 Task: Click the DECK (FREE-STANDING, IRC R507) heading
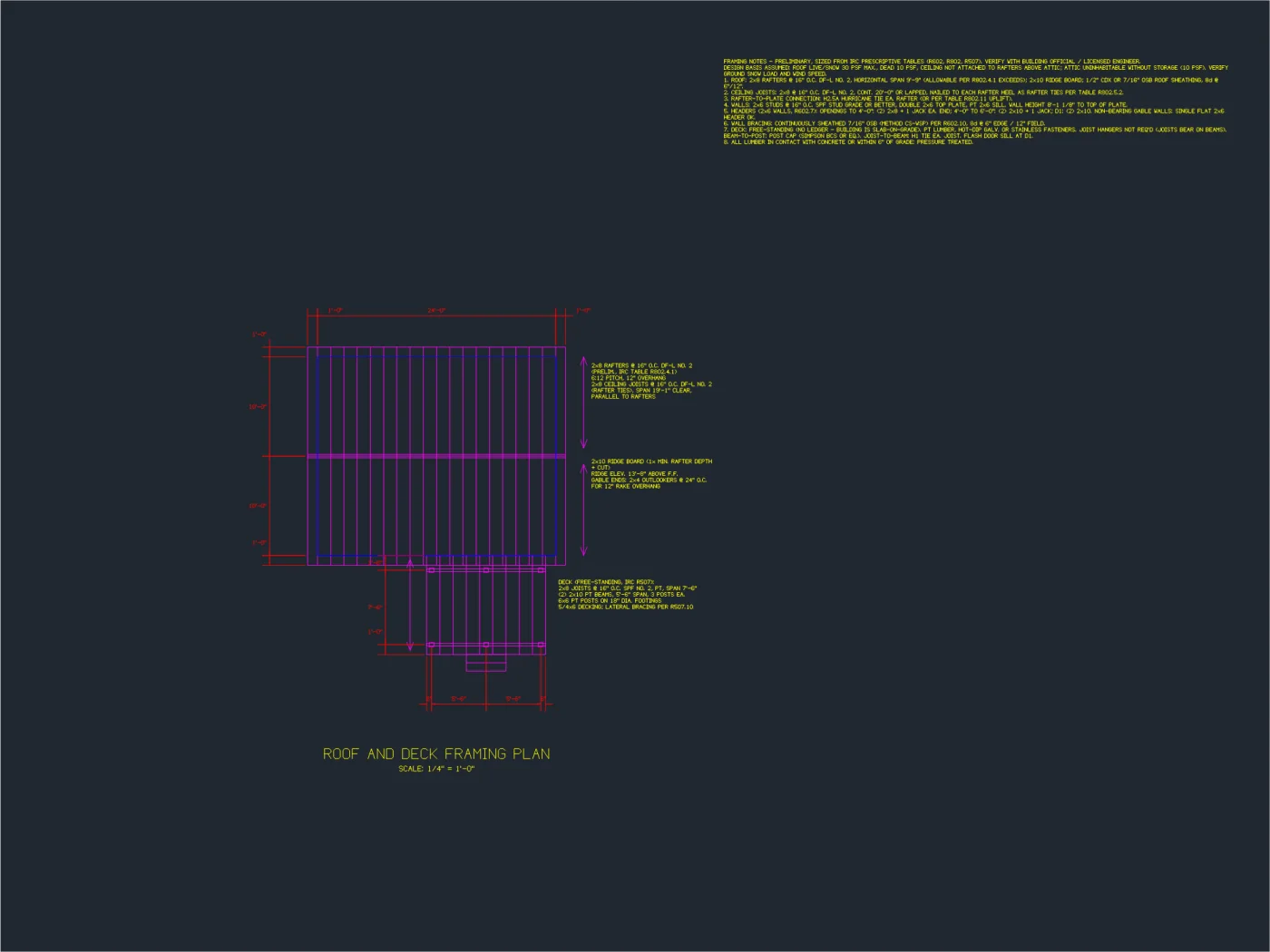606,582
